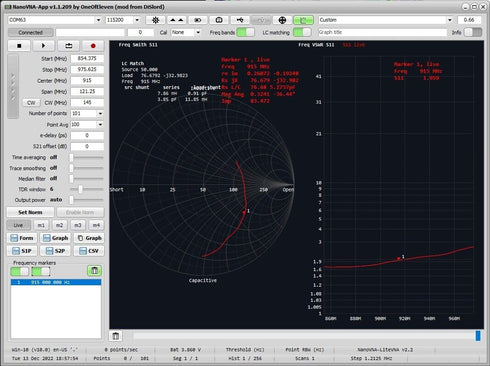Stop the sweep with the stop button
Screen dimensions: 490x366
pos(19,46)
